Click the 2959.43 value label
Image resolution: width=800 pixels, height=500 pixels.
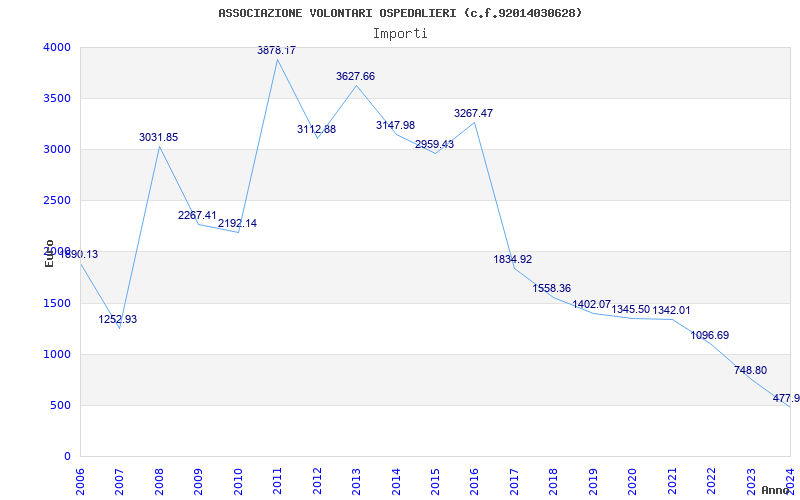pyautogui.click(x=434, y=144)
